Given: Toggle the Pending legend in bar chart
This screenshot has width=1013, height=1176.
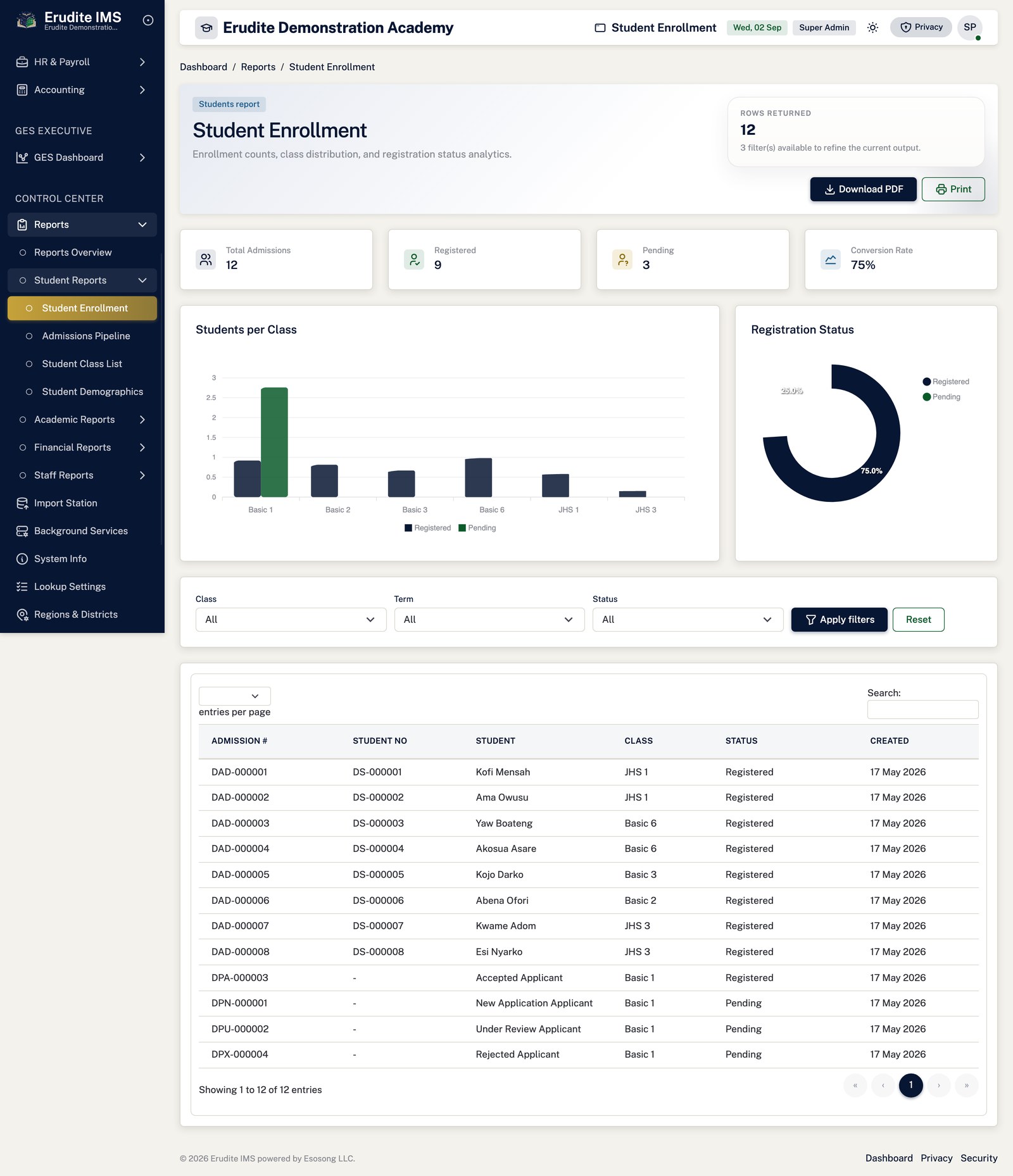Looking at the screenshot, I should pos(477,528).
